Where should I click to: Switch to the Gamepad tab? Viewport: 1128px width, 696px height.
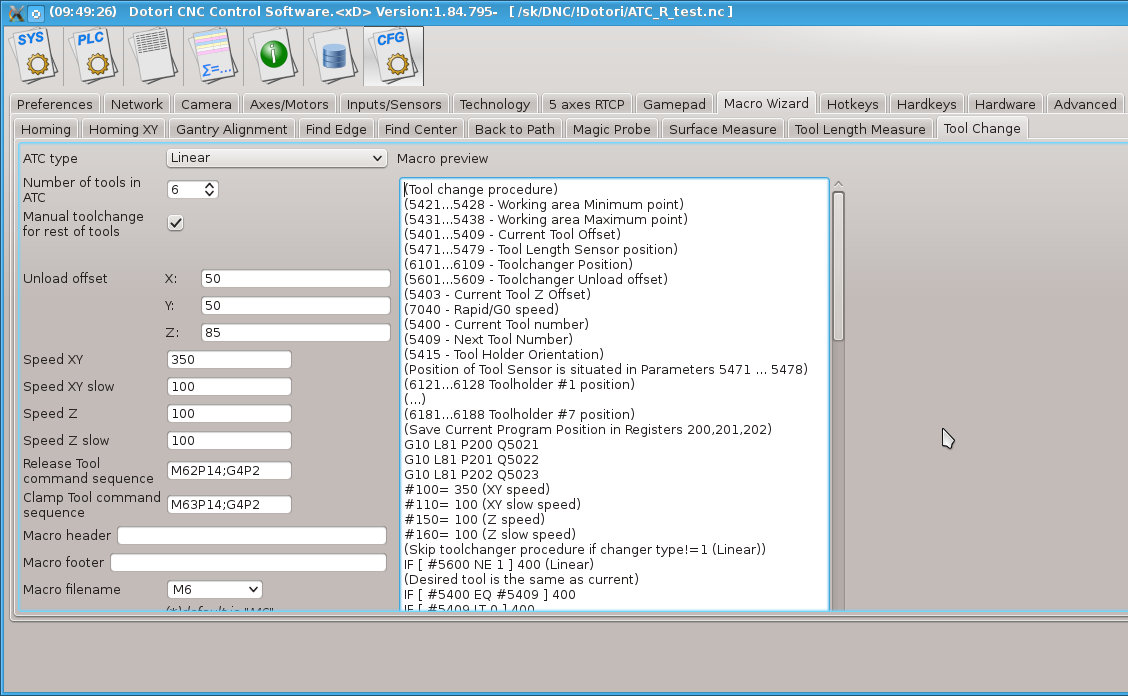click(675, 104)
